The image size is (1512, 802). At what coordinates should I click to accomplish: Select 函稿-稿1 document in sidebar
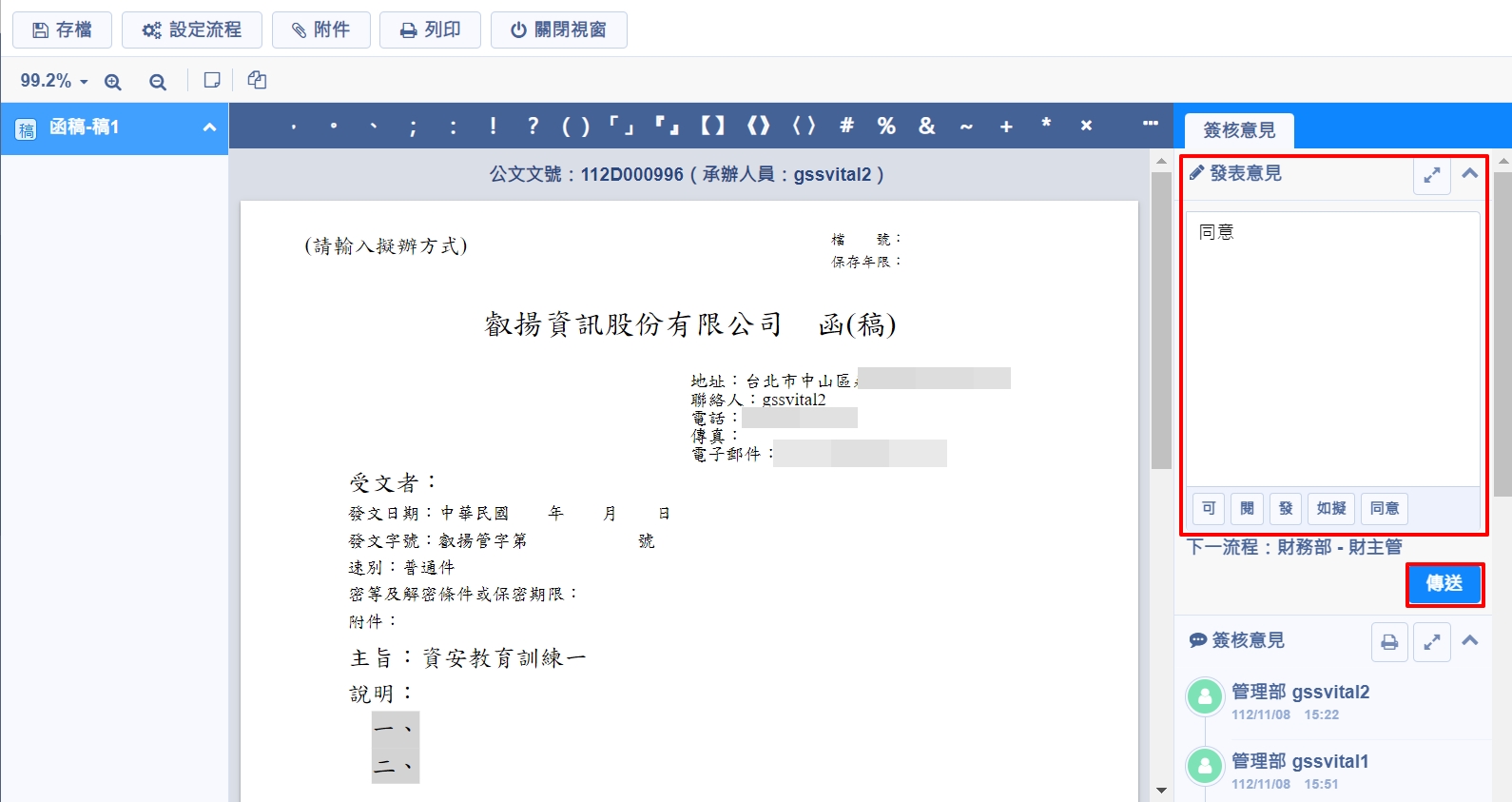[x=85, y=127]
